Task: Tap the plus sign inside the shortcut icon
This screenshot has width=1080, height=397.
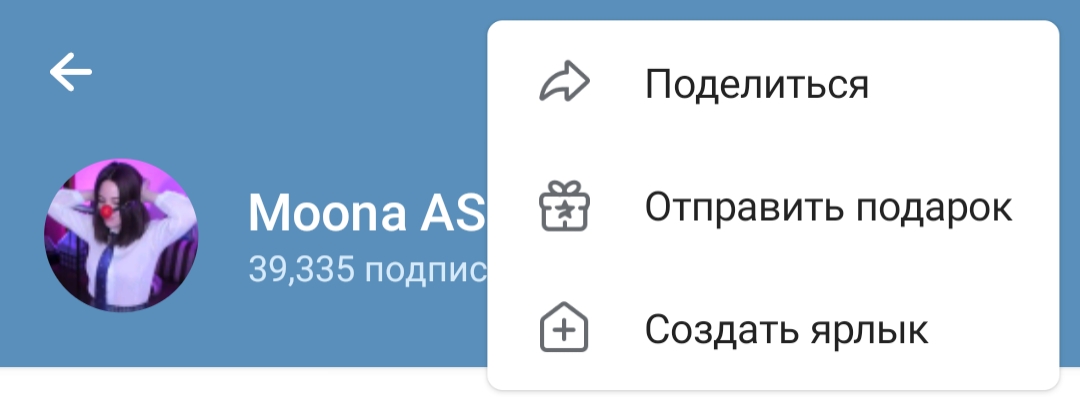Action: coord(564,332)
